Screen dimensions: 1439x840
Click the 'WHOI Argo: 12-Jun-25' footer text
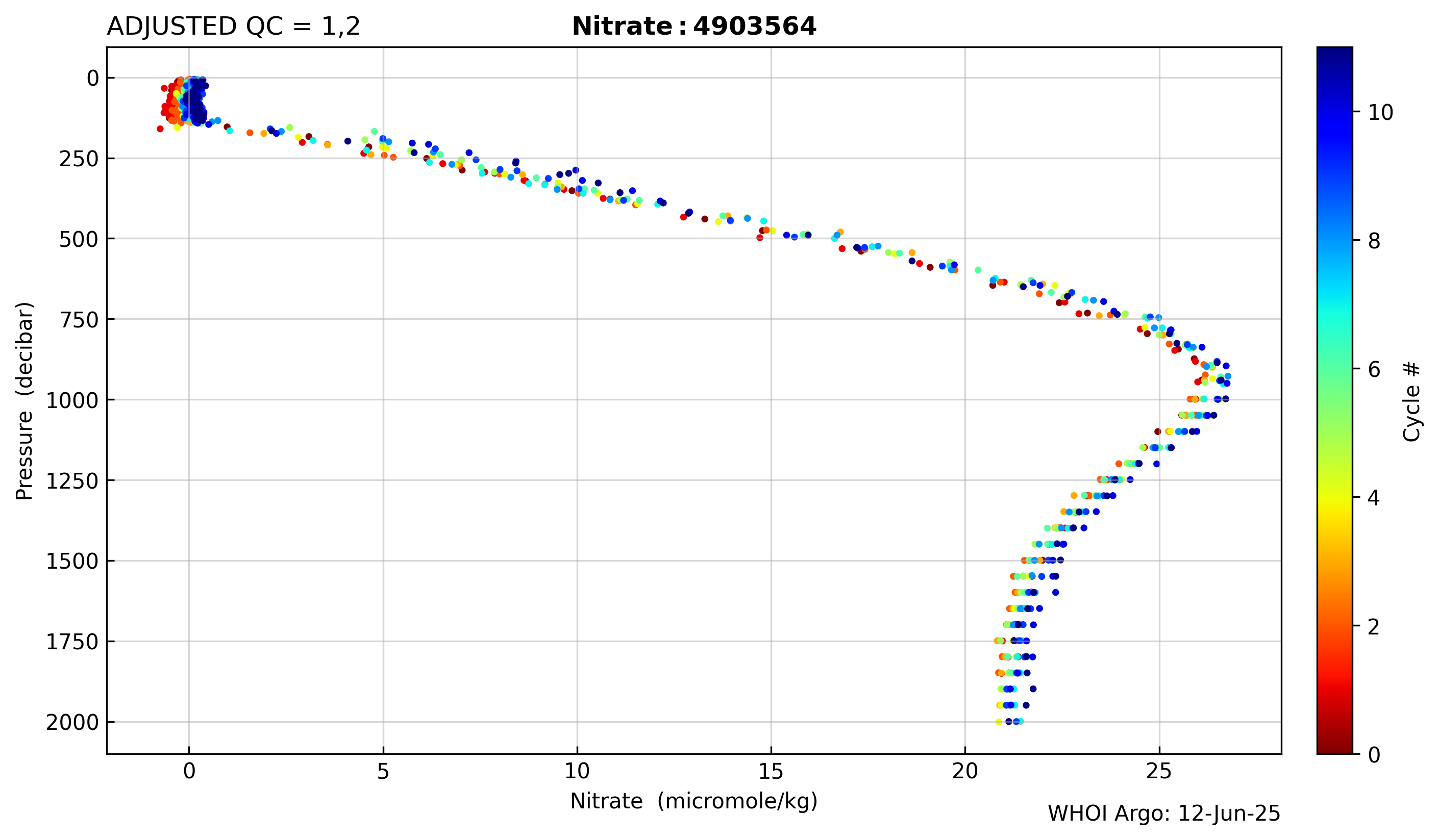pyautogui.click(x=1164, y=814)
